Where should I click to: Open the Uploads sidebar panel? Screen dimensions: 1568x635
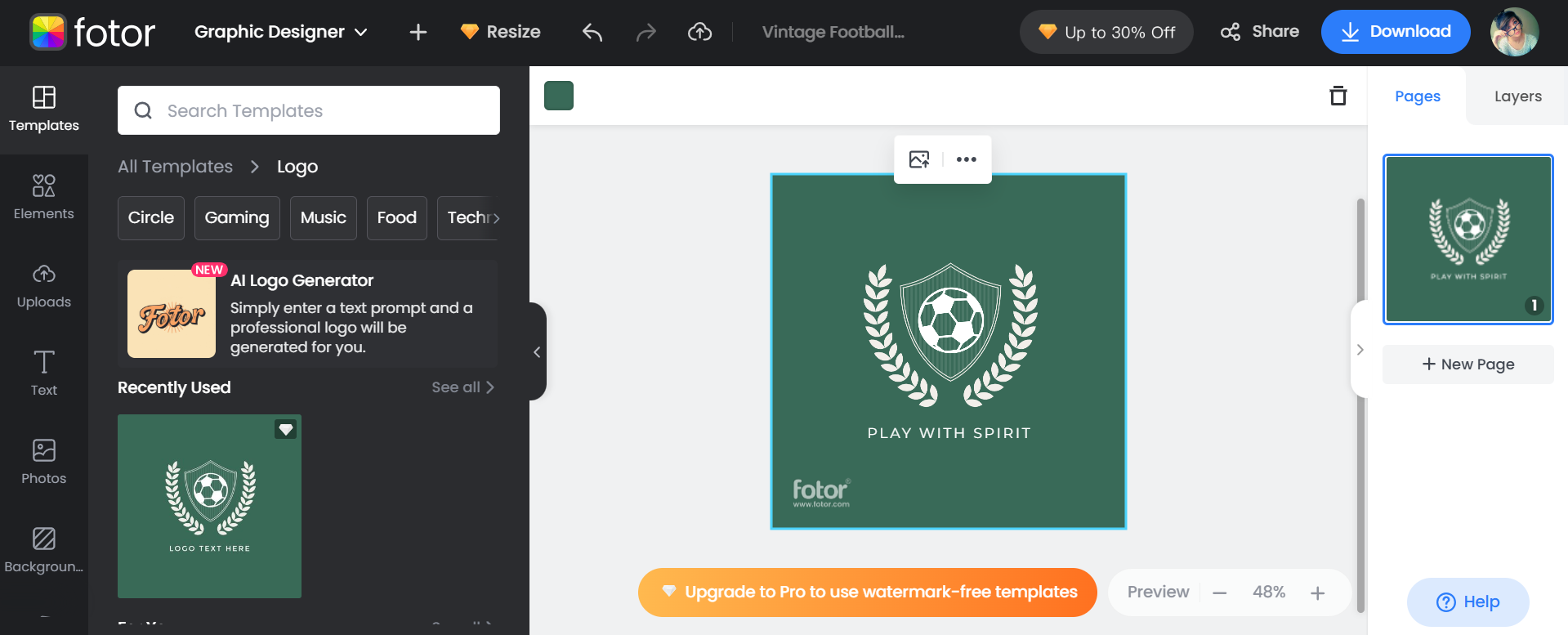tap(44, 285)
